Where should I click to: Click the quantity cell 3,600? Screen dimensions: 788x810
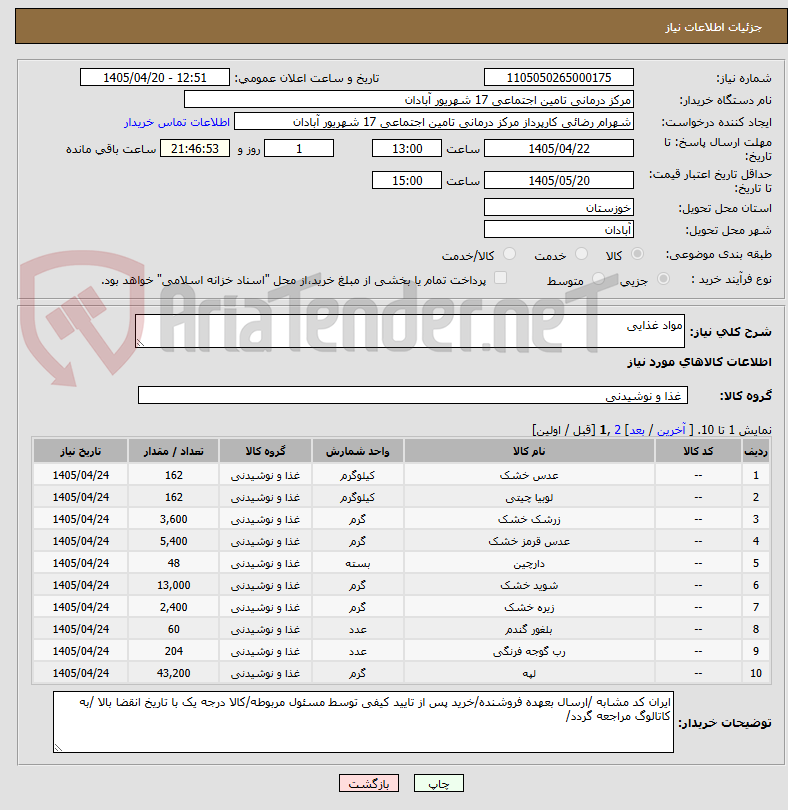(174, 519)
